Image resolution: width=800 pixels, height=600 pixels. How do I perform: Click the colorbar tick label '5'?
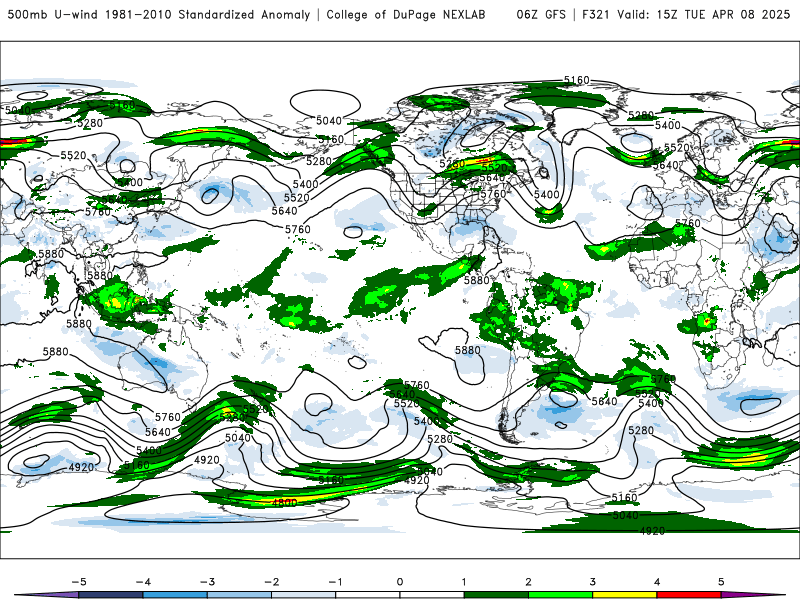tap(721, 582)
